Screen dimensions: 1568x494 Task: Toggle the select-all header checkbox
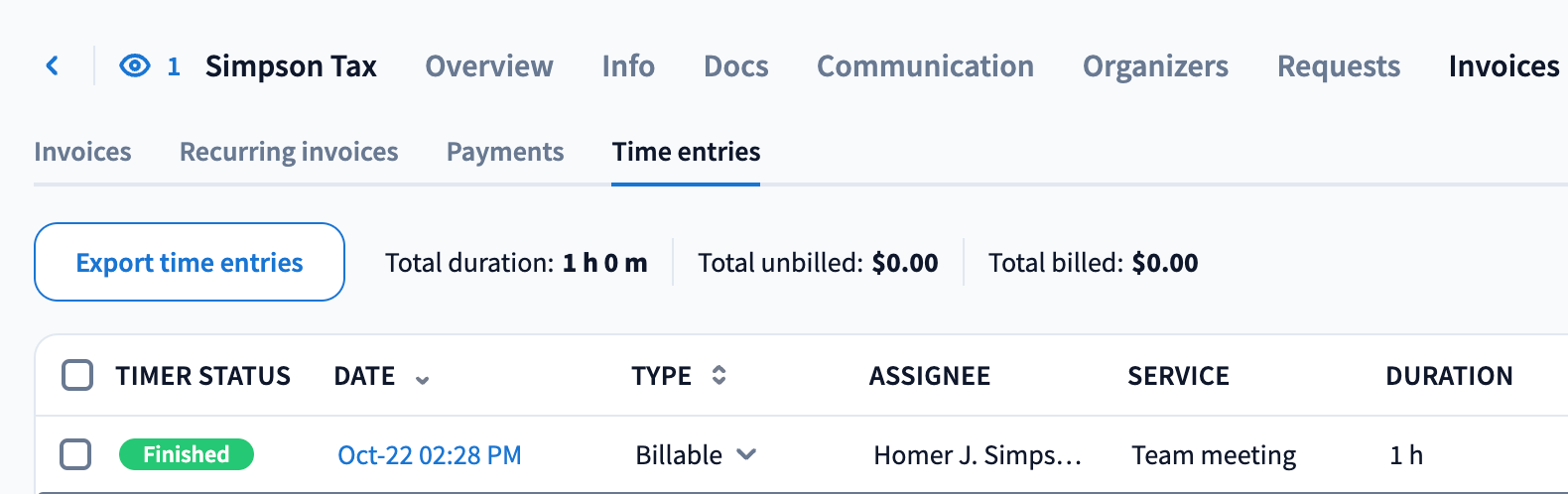[77, 375]
